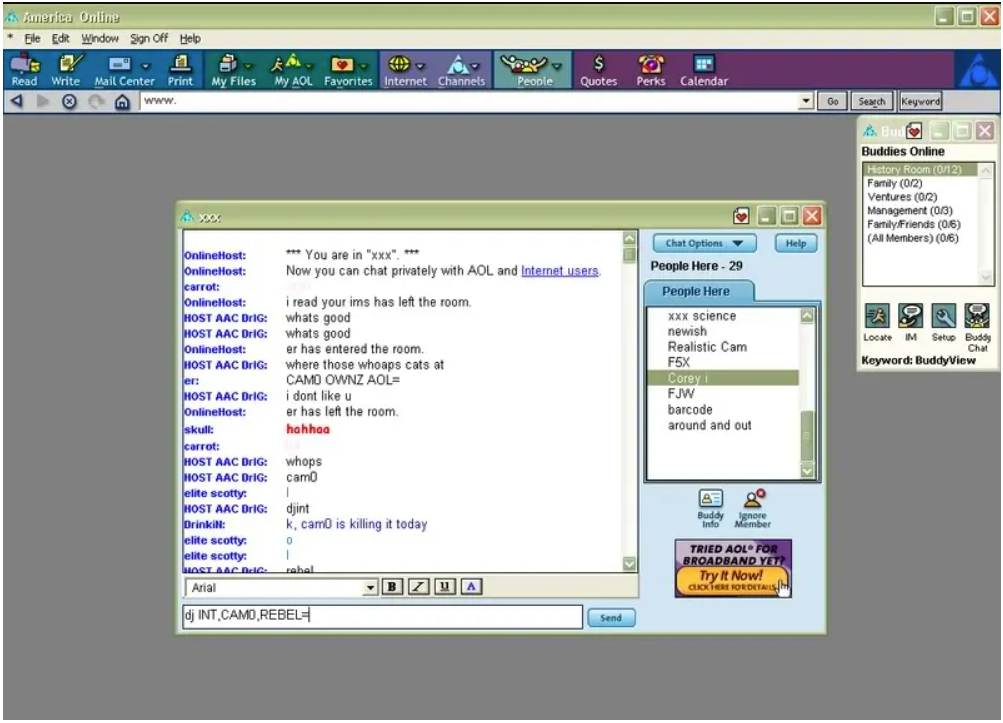This screenshot has width=1003, height=723.
Task: Stop loading with the Stop icon
Action: 69,101
